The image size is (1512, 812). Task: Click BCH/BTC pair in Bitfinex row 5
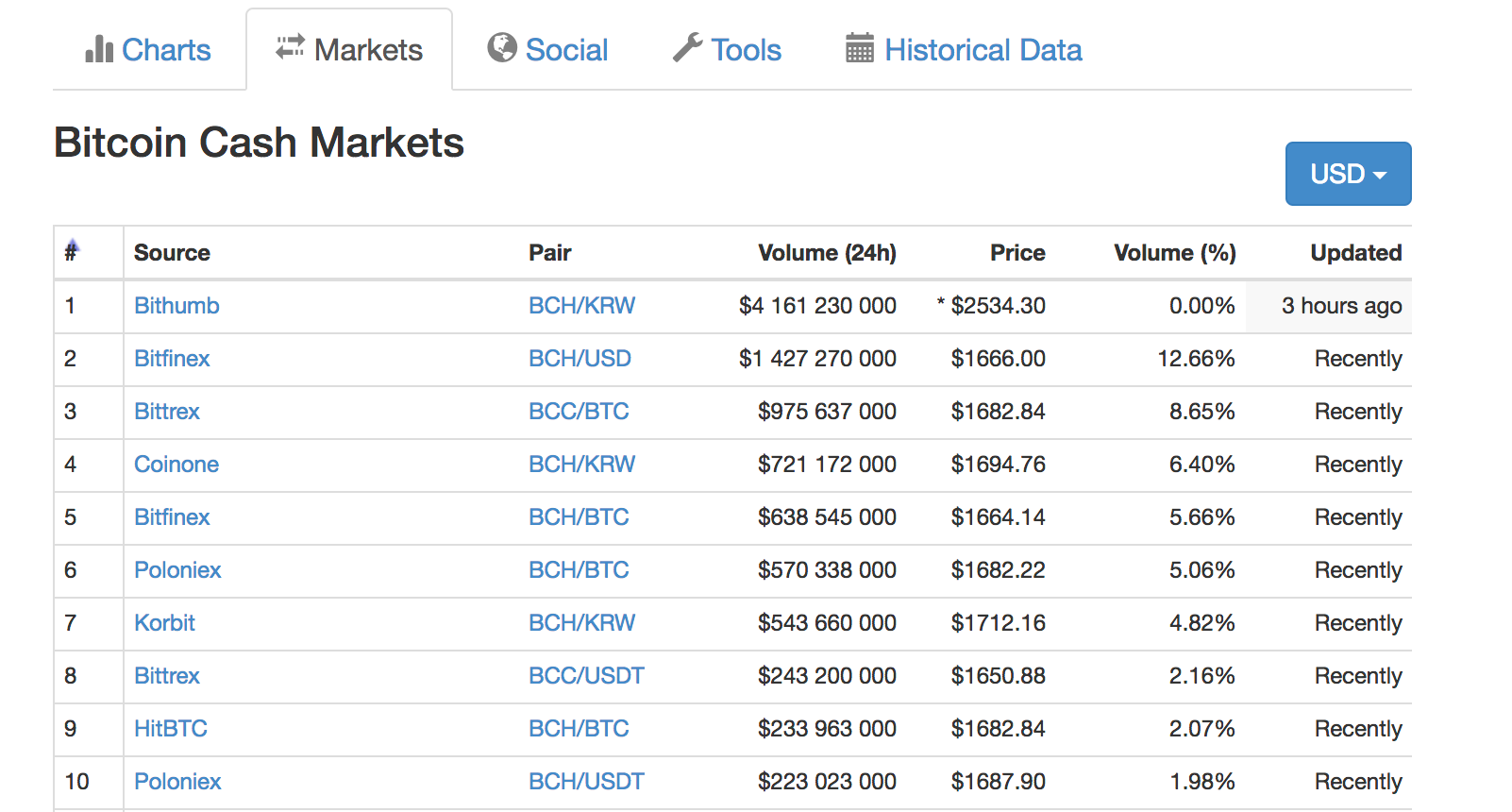tap(579, 517)
